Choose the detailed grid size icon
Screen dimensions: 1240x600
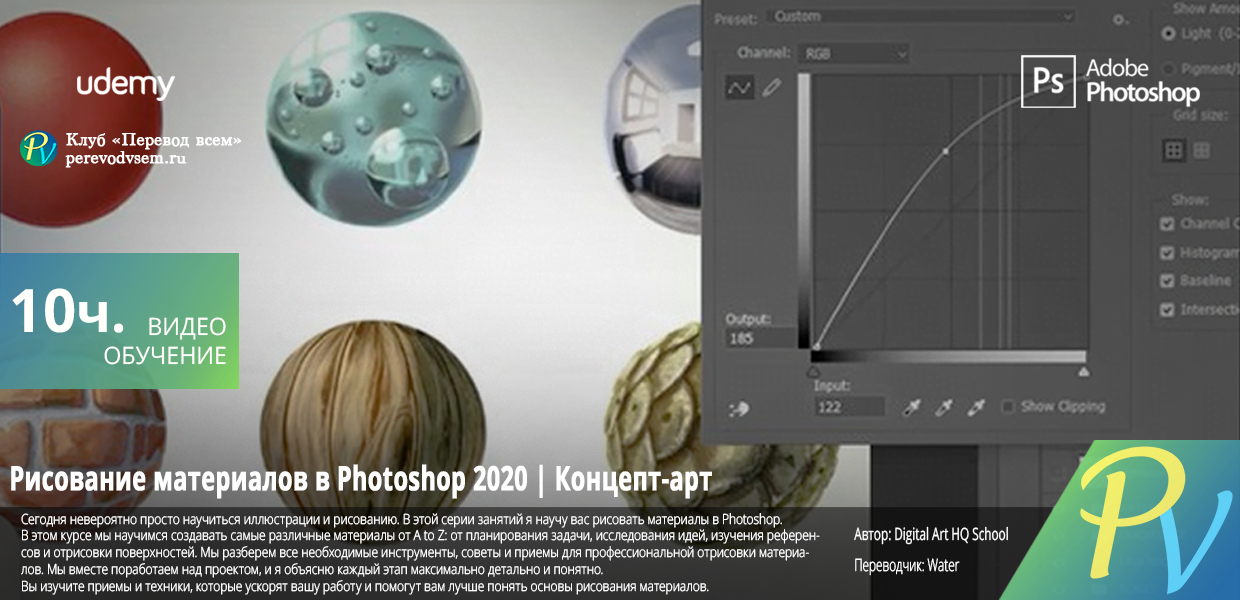tap(1201, 150)
